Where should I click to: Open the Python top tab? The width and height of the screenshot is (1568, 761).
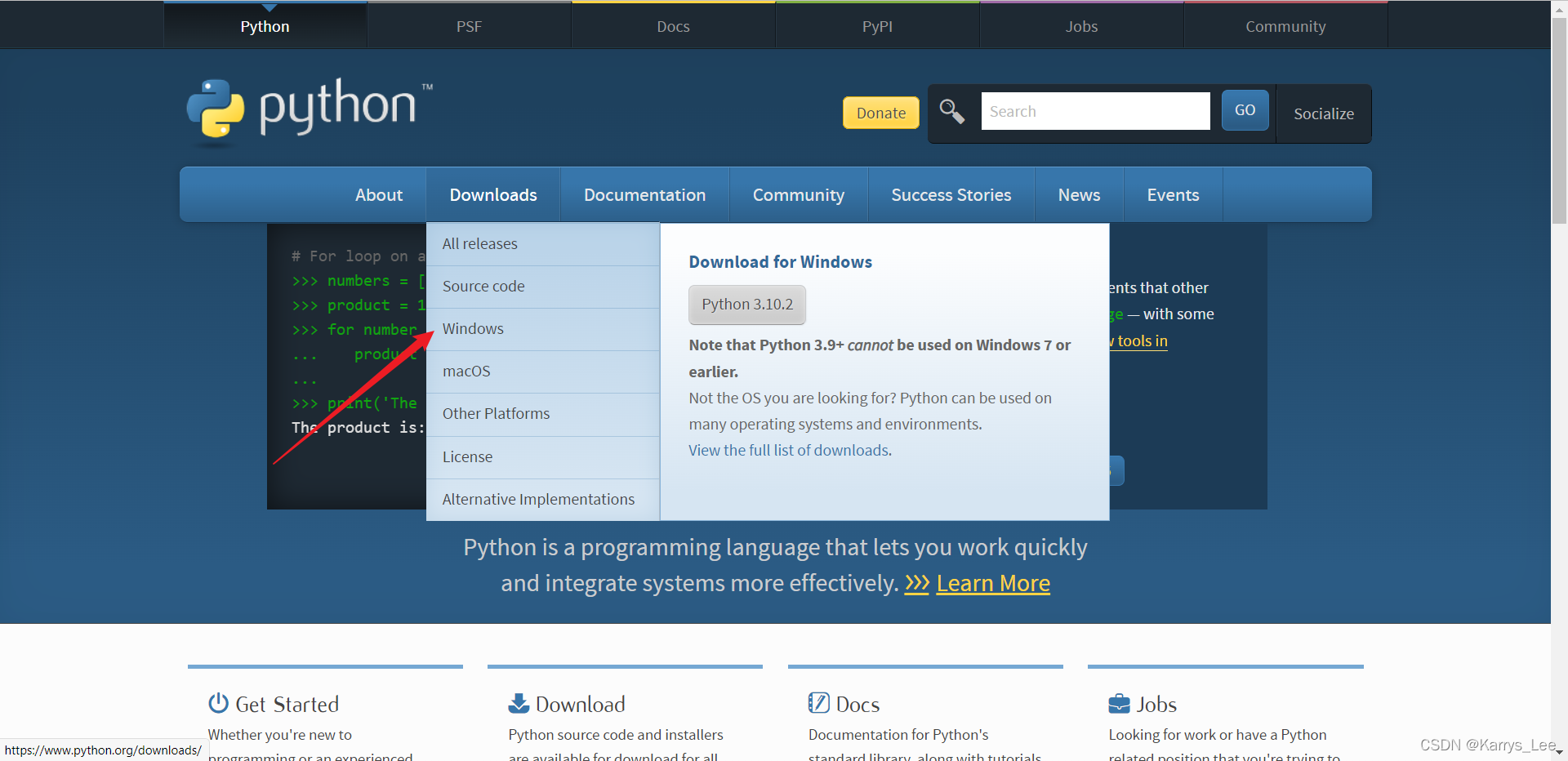coord(265,26)
